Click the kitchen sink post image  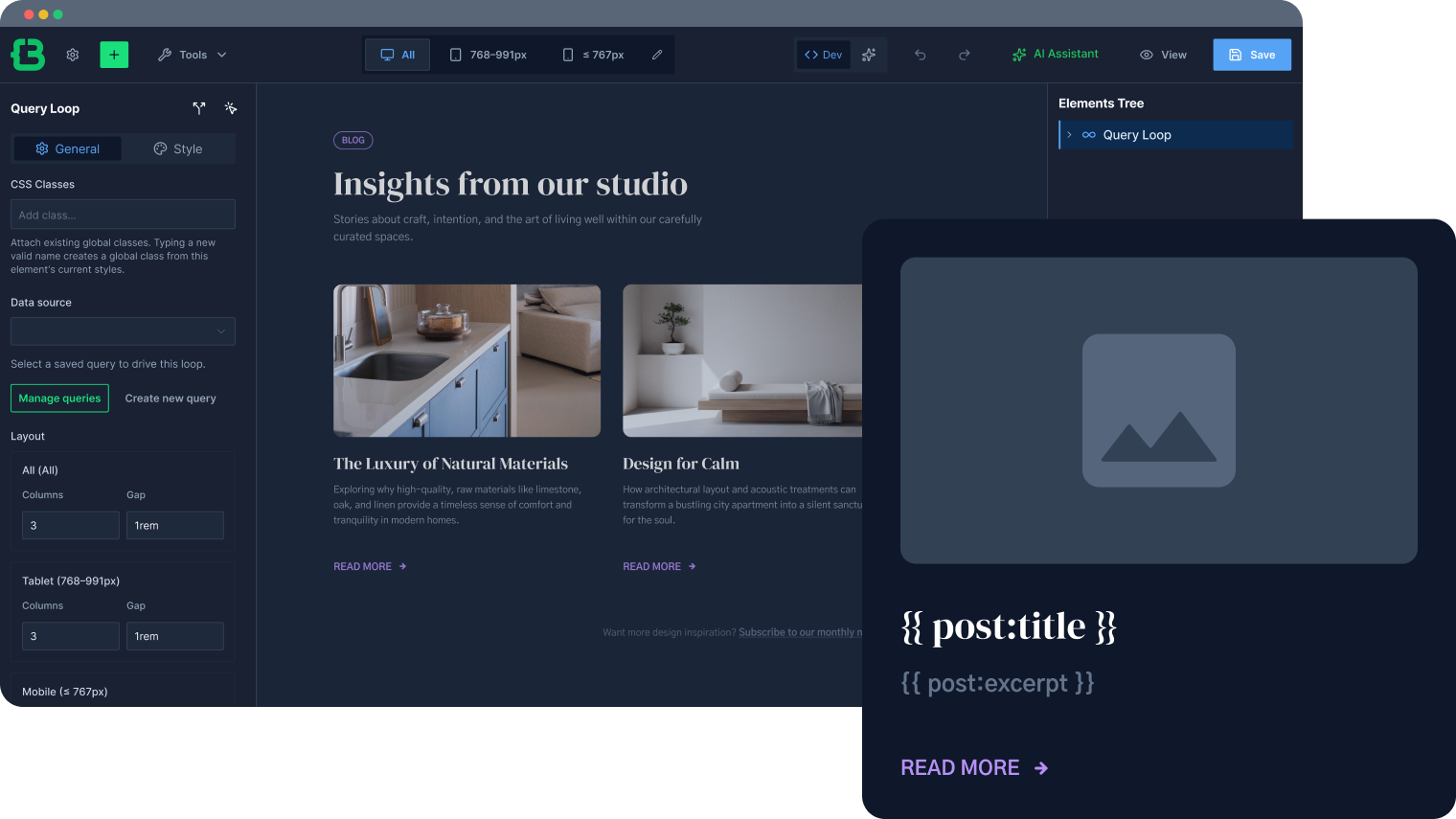click(467, 360)
